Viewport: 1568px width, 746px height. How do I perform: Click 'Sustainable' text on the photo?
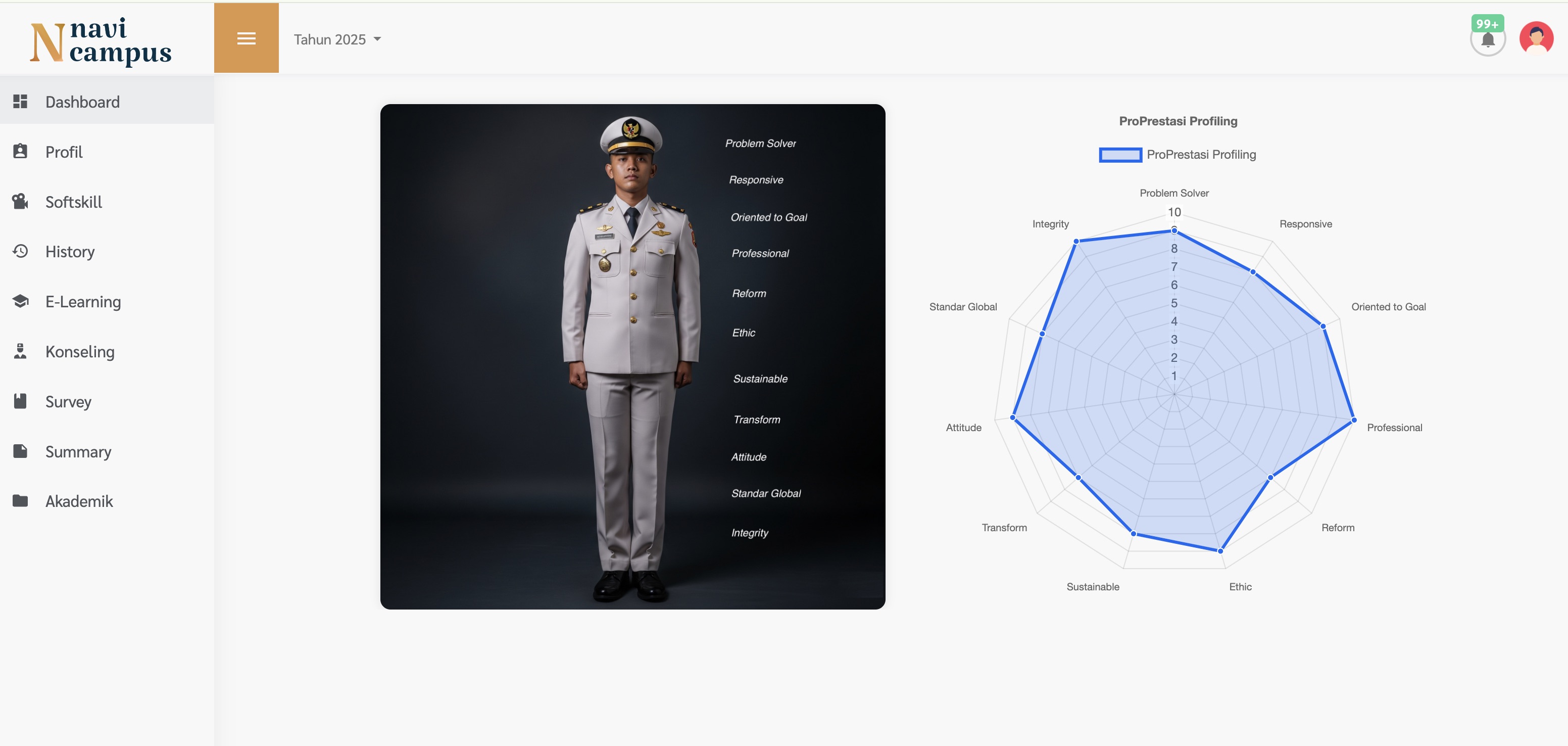click(x=760, y=379)
